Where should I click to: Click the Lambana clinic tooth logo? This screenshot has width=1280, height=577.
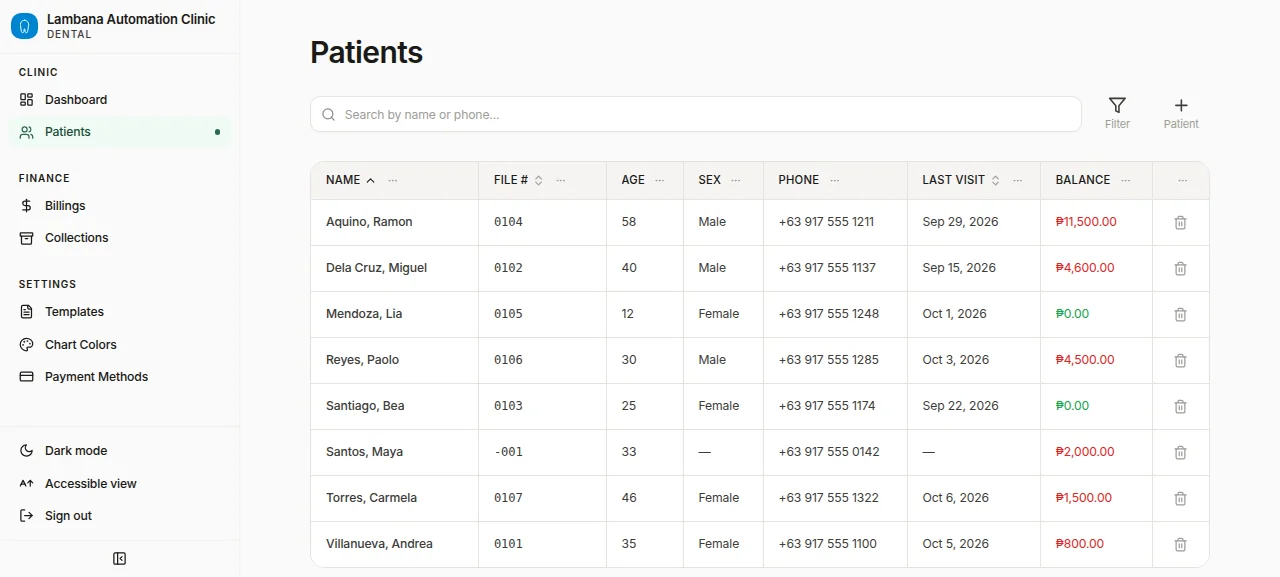[24, 26]
